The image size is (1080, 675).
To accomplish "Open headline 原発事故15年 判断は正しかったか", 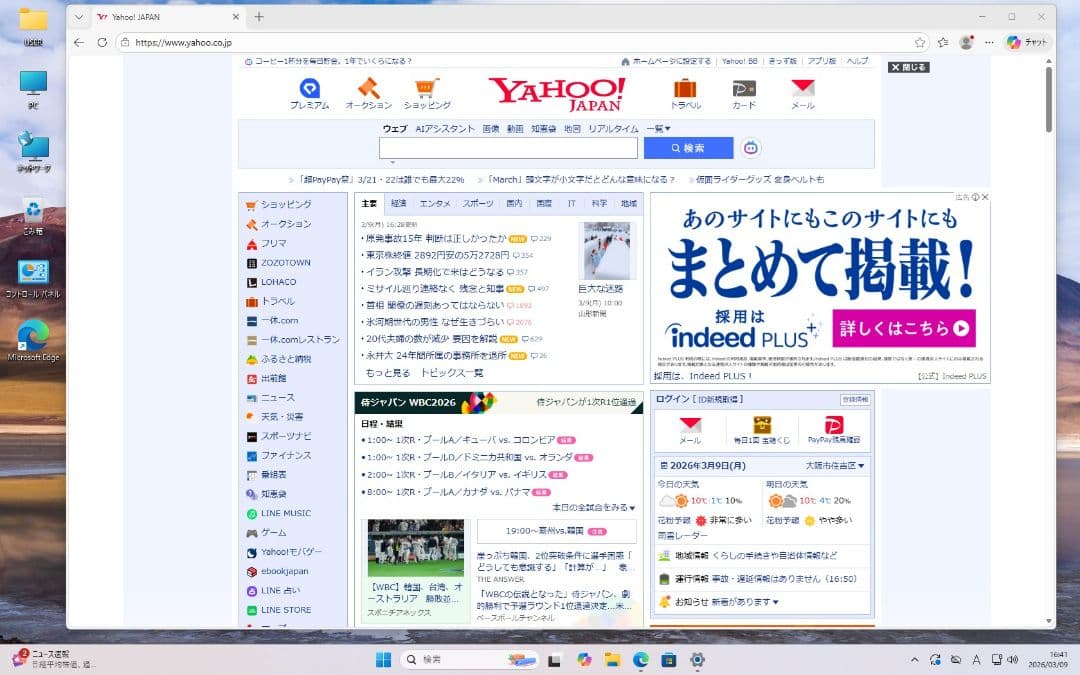I will (436, 238).
